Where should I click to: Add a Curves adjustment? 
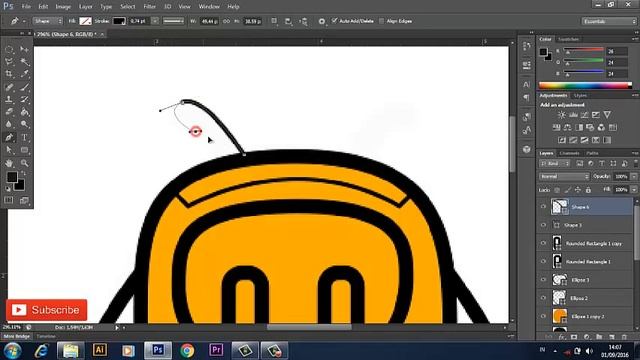tap(584, 115)
